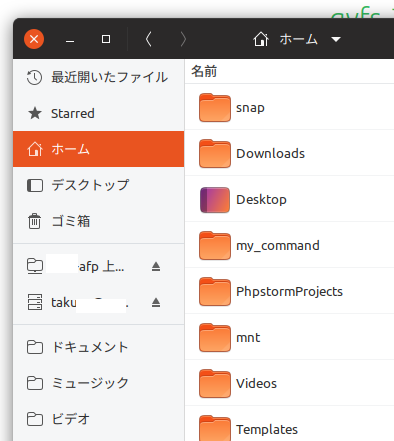The image size is (394, 441).
Task: Click the star icon beside Starred
Action: pos(35,113)
